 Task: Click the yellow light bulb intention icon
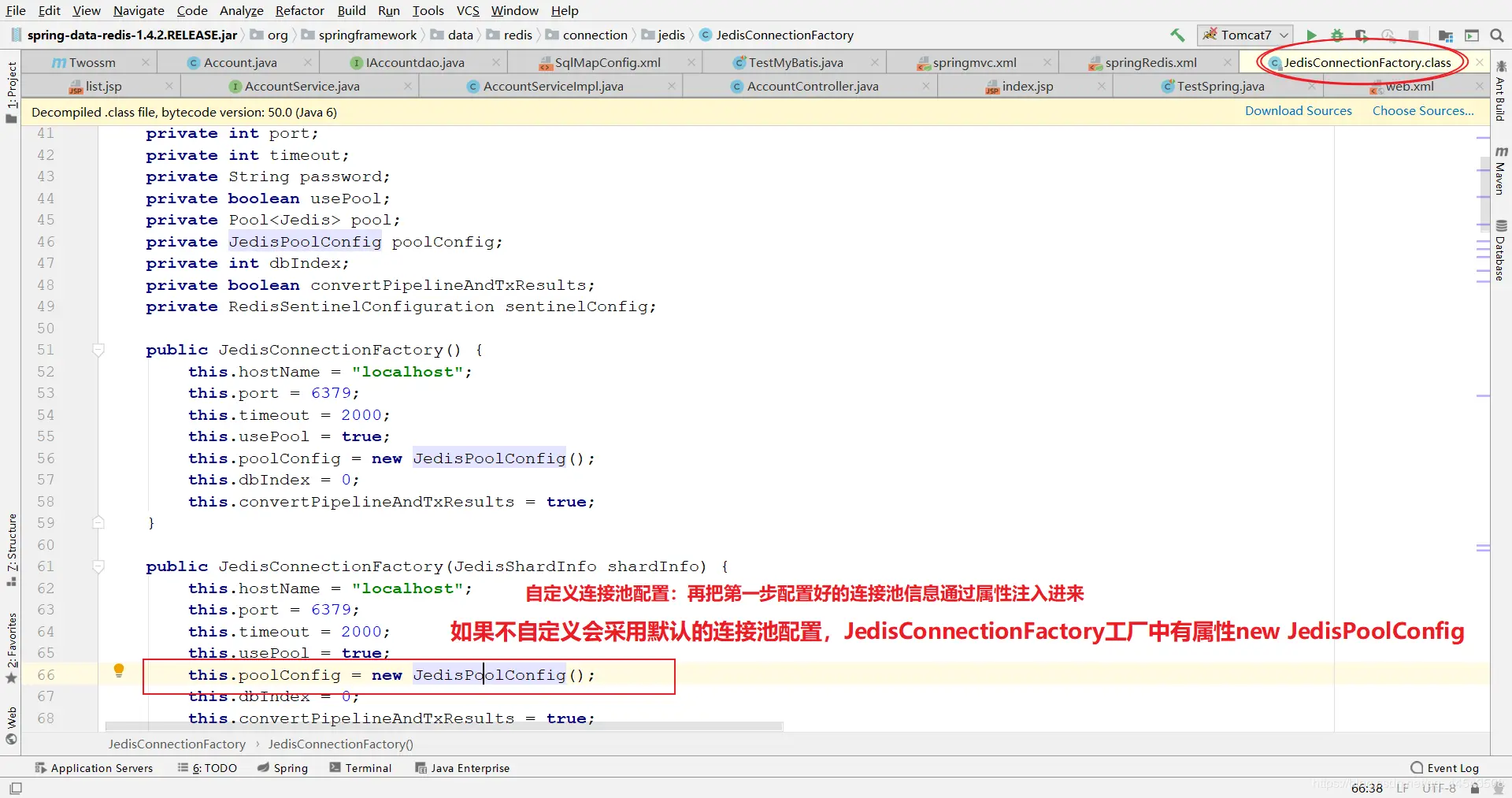pyautogui.click(x=119, y=670)
